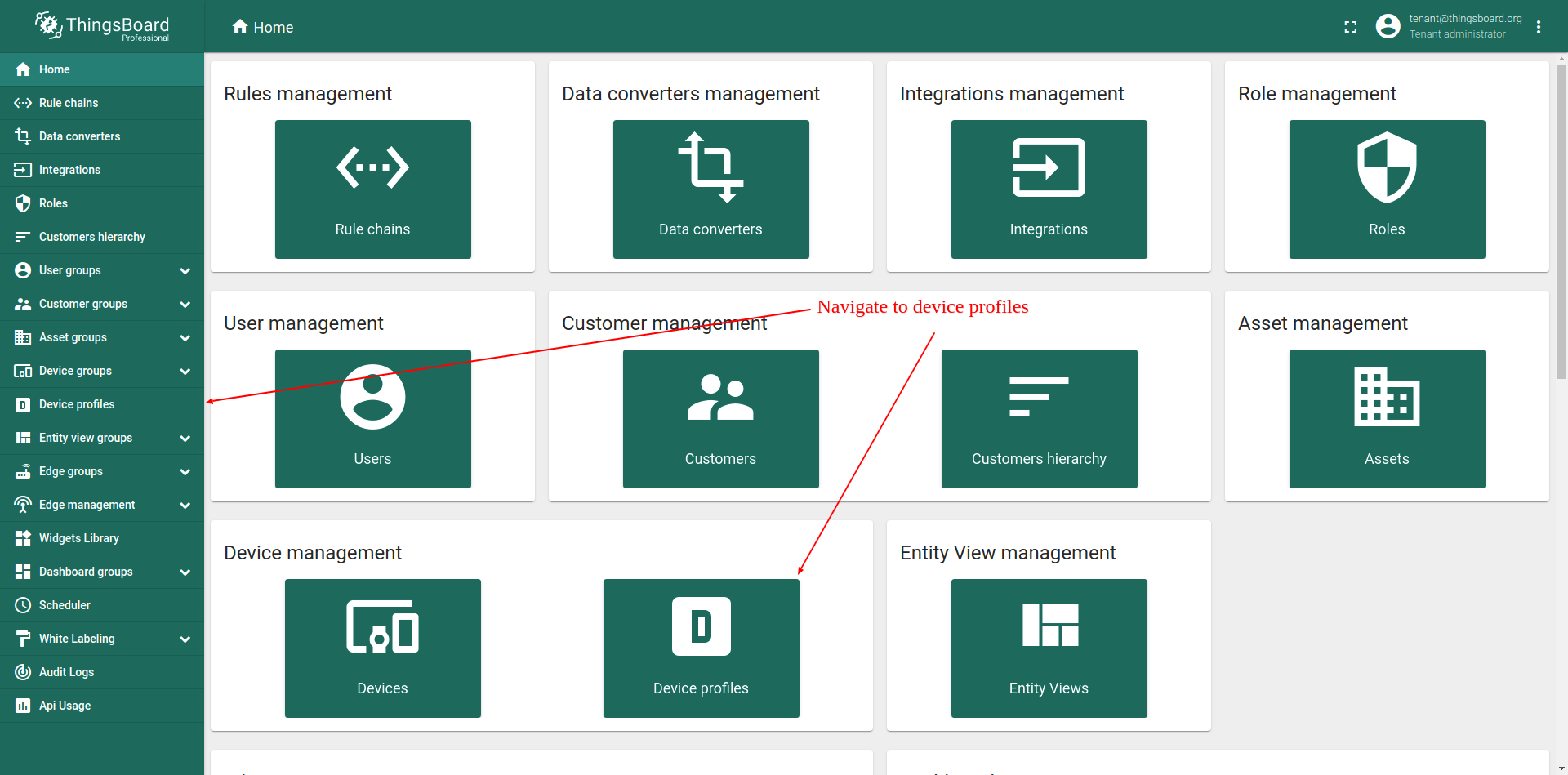Open the Integrations tile
This screenshot has height=775, width=1568.
tap(1049, 189)
